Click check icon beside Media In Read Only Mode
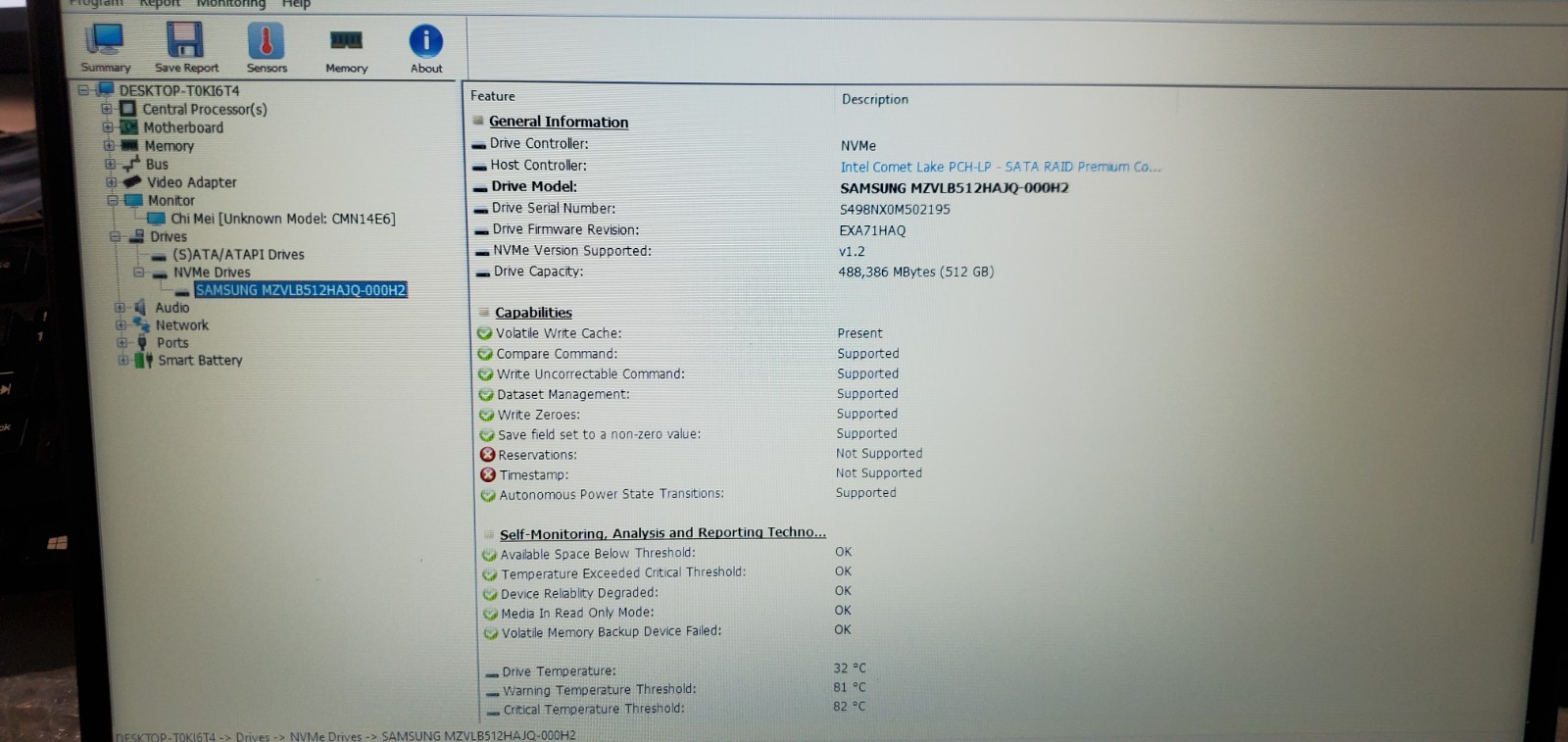The width and height of the screenshot is (1568, 742). [x=491, y=614]
